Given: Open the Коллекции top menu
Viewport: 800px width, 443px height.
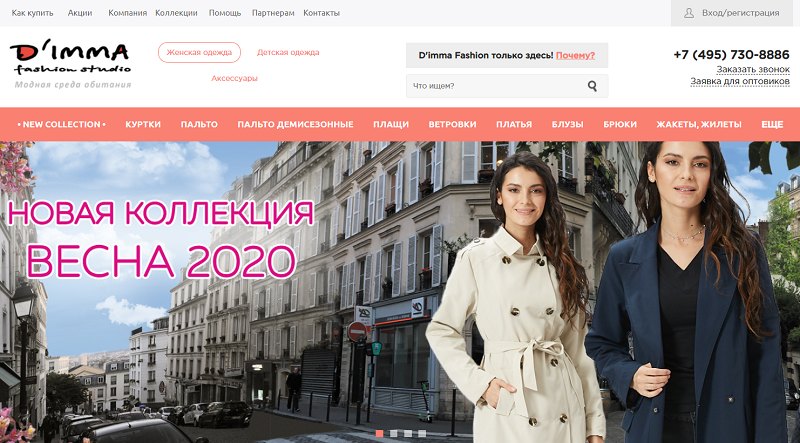Looking at the screenshot, I should [x=177, y=13].
